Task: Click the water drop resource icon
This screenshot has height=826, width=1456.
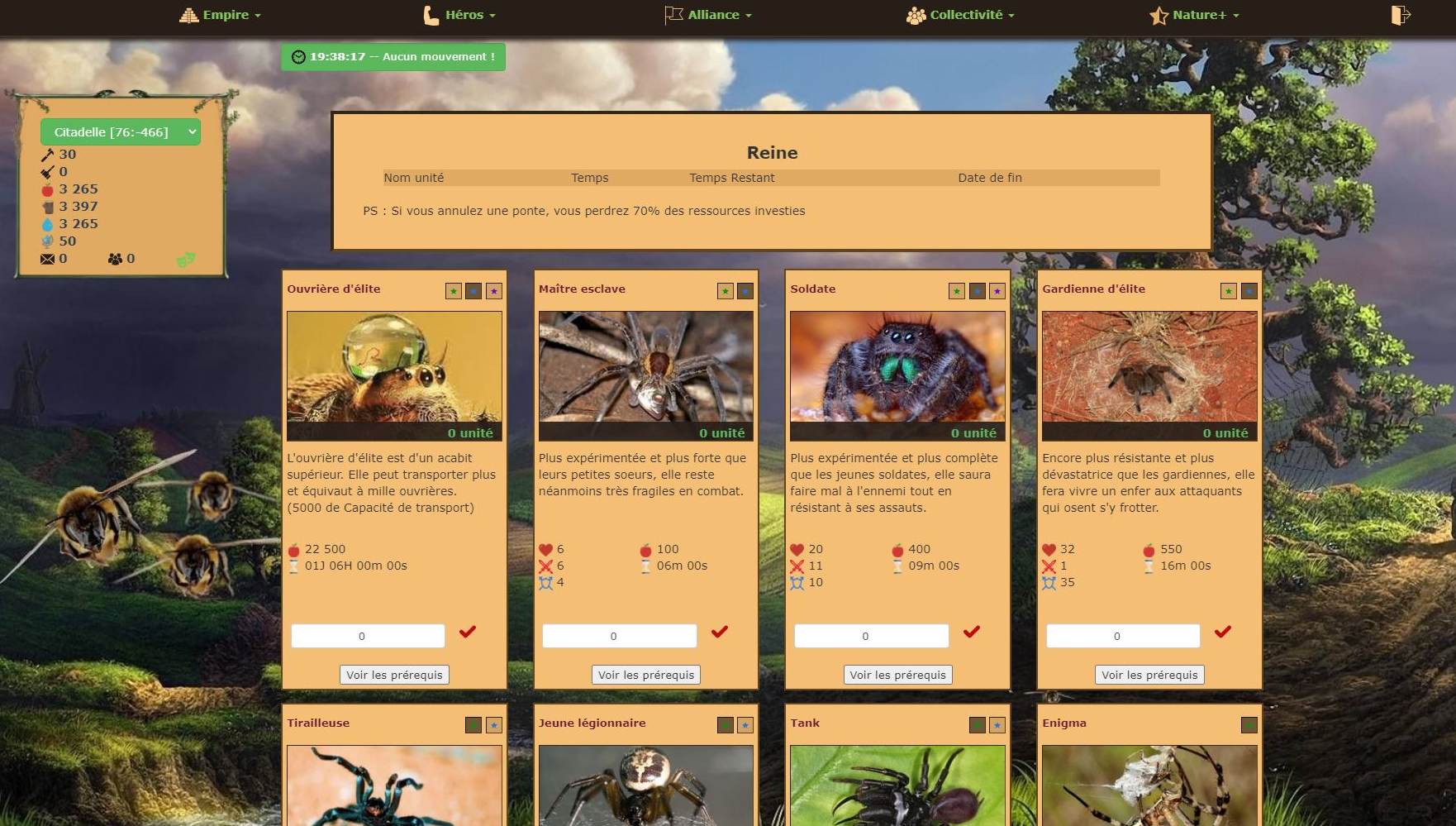Action: point(47,224)
